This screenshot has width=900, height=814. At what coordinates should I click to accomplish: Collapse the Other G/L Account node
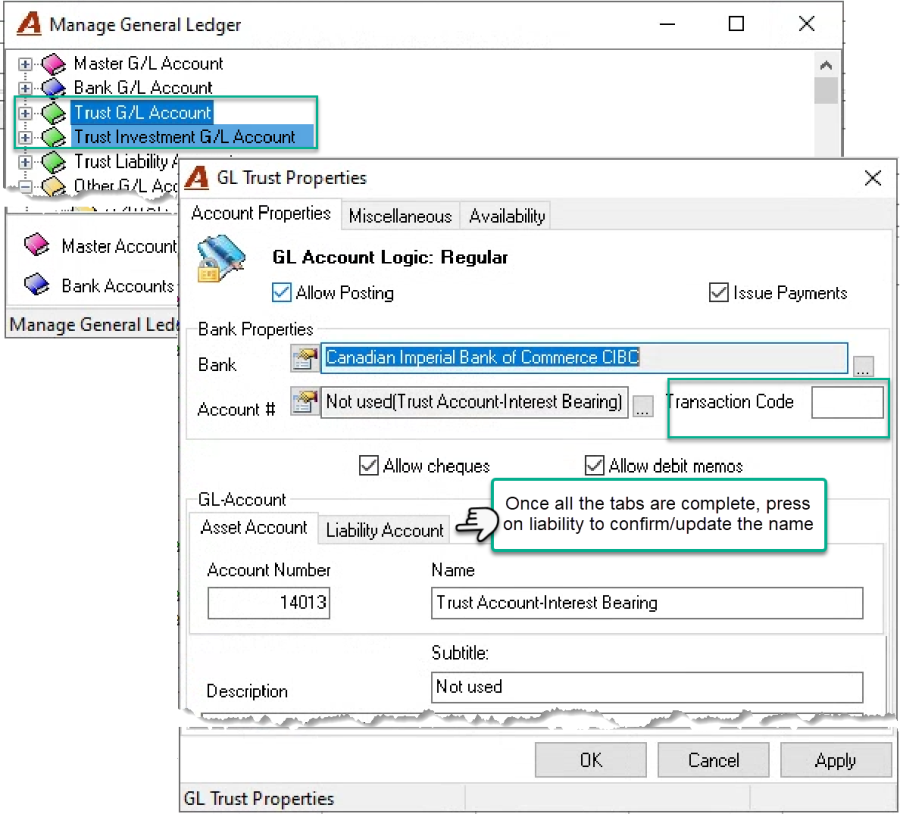25,187
